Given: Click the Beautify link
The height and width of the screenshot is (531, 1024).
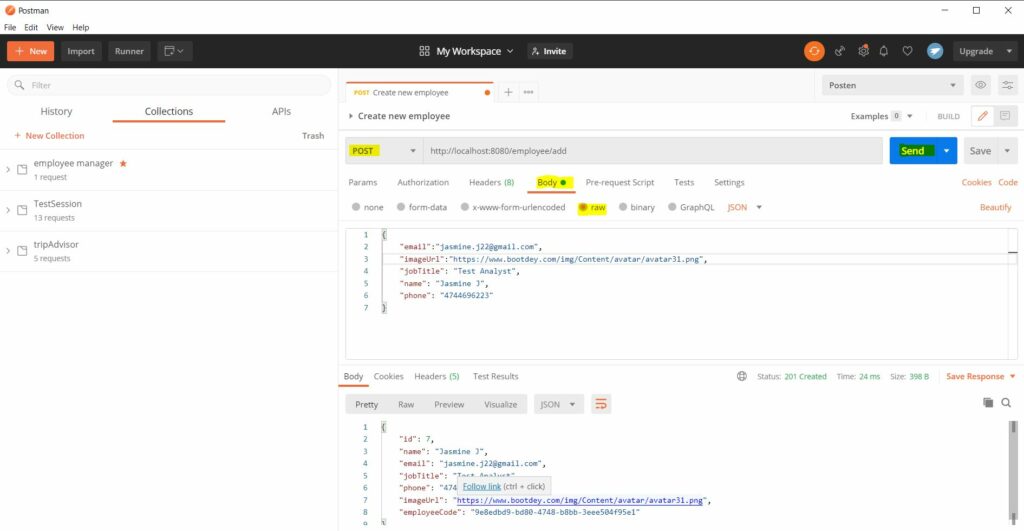Looking at the screenshot, I should 995,207.
